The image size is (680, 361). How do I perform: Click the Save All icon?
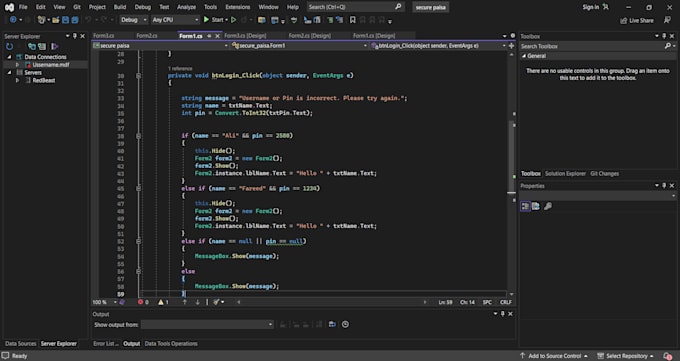(x=75, y=20)
